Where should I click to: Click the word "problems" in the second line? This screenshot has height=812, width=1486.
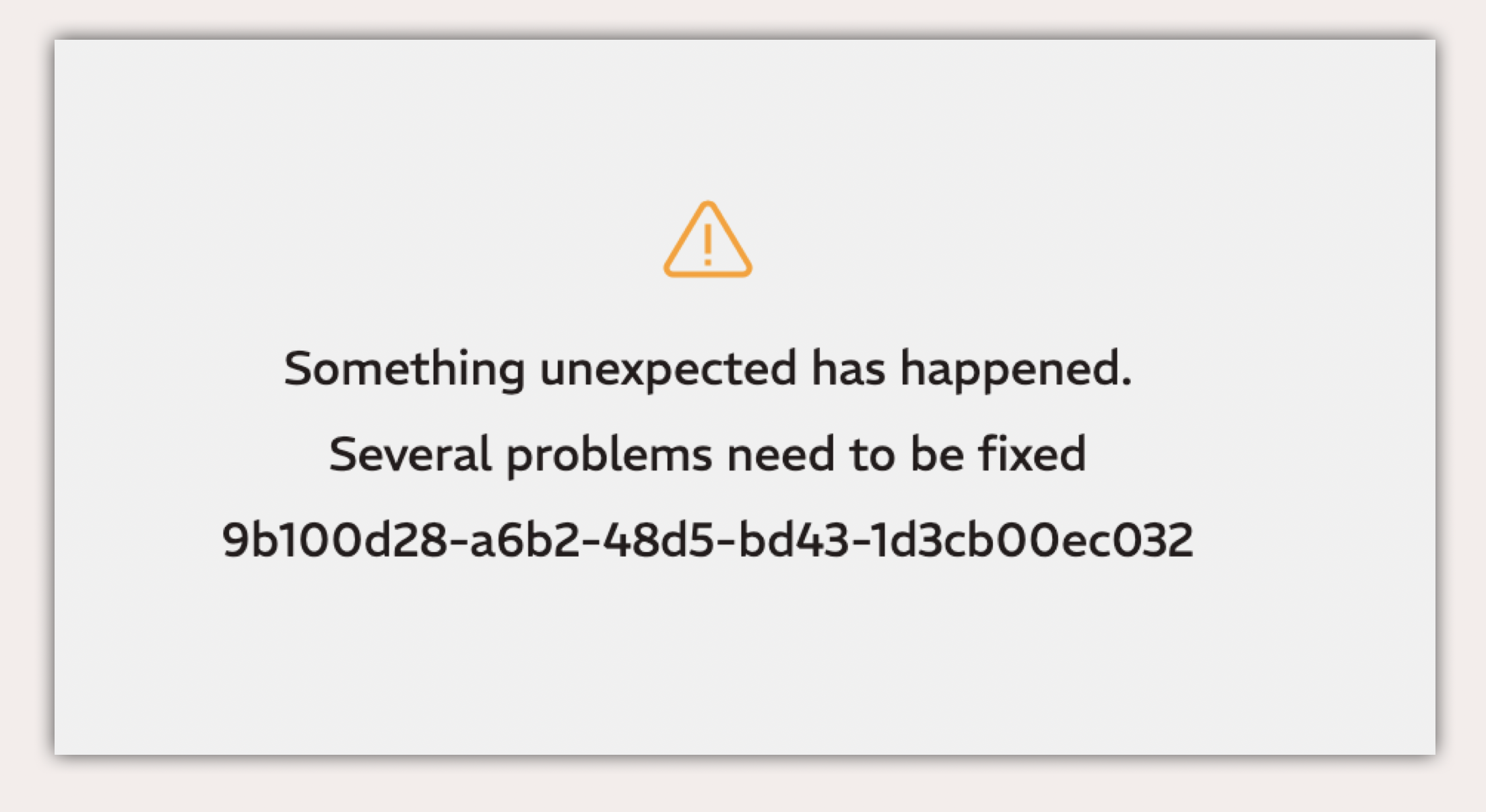[610, 456]
